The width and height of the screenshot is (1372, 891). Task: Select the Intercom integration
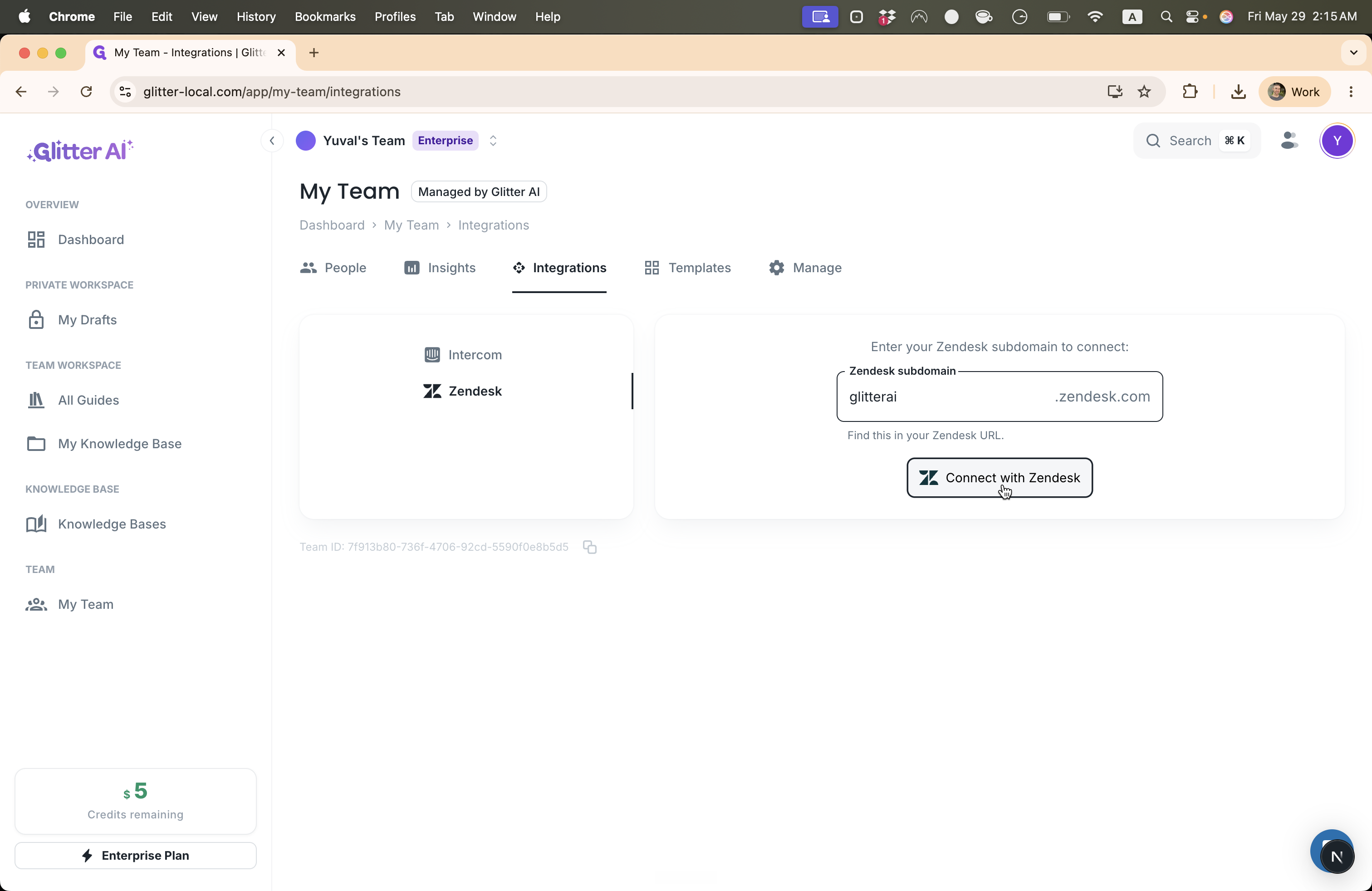click(x=464, y=355)
